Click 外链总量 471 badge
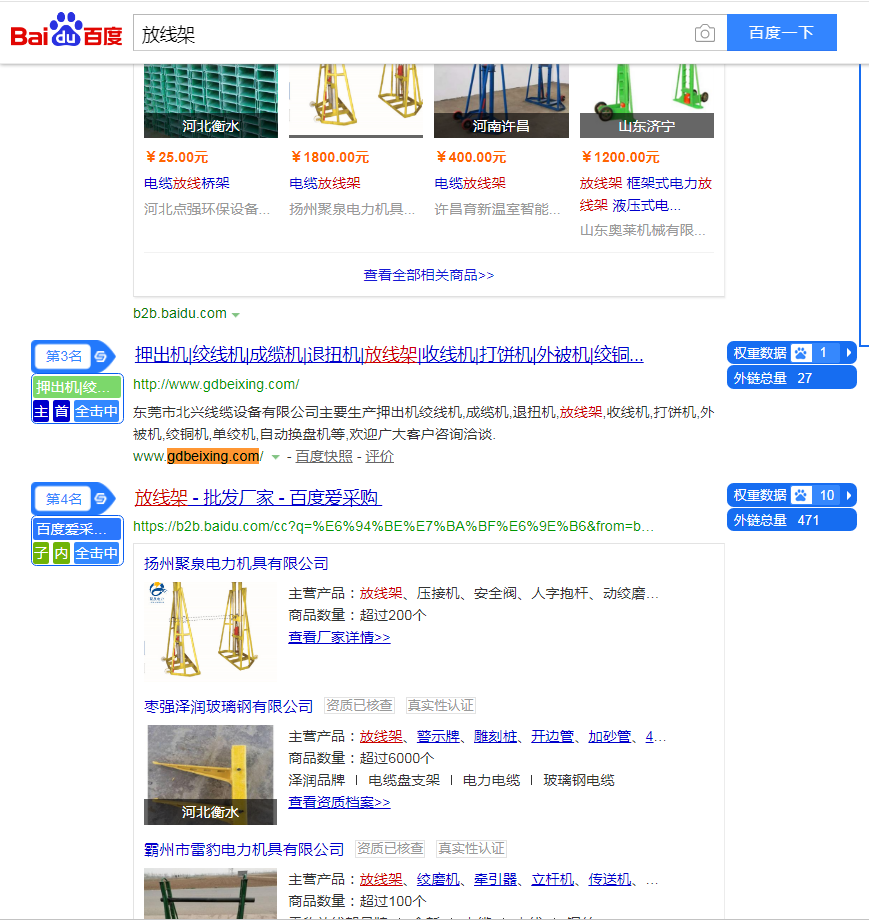This screenshot has height=923, width=869. [x=791, y=520]
